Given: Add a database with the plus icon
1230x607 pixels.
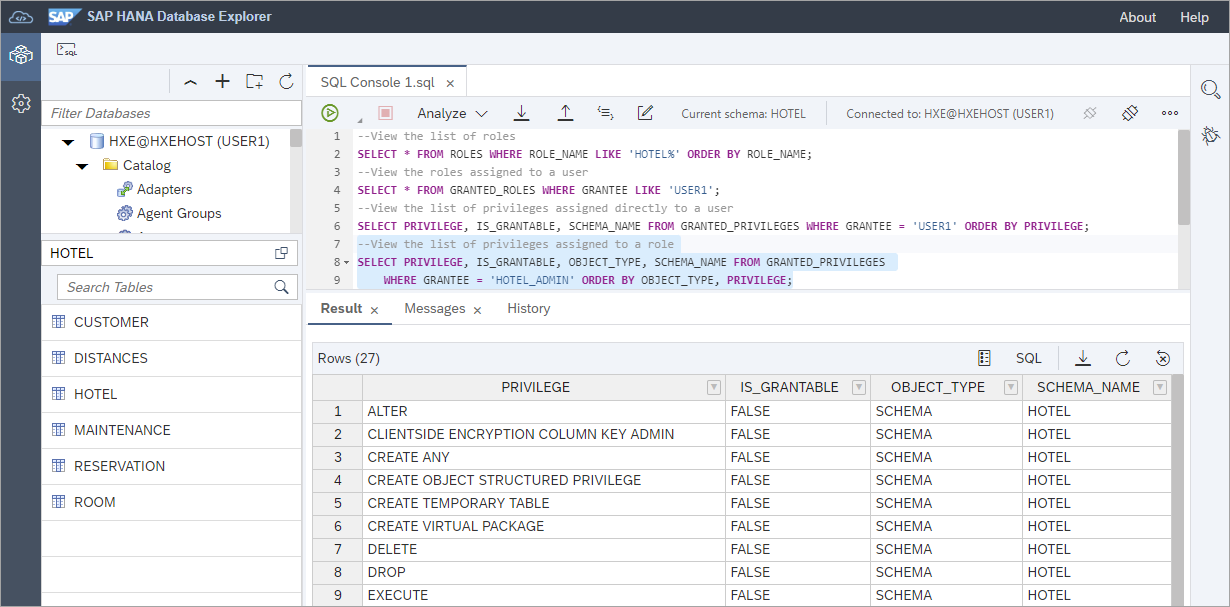Looking at the screenshot, I should (223, 82).
